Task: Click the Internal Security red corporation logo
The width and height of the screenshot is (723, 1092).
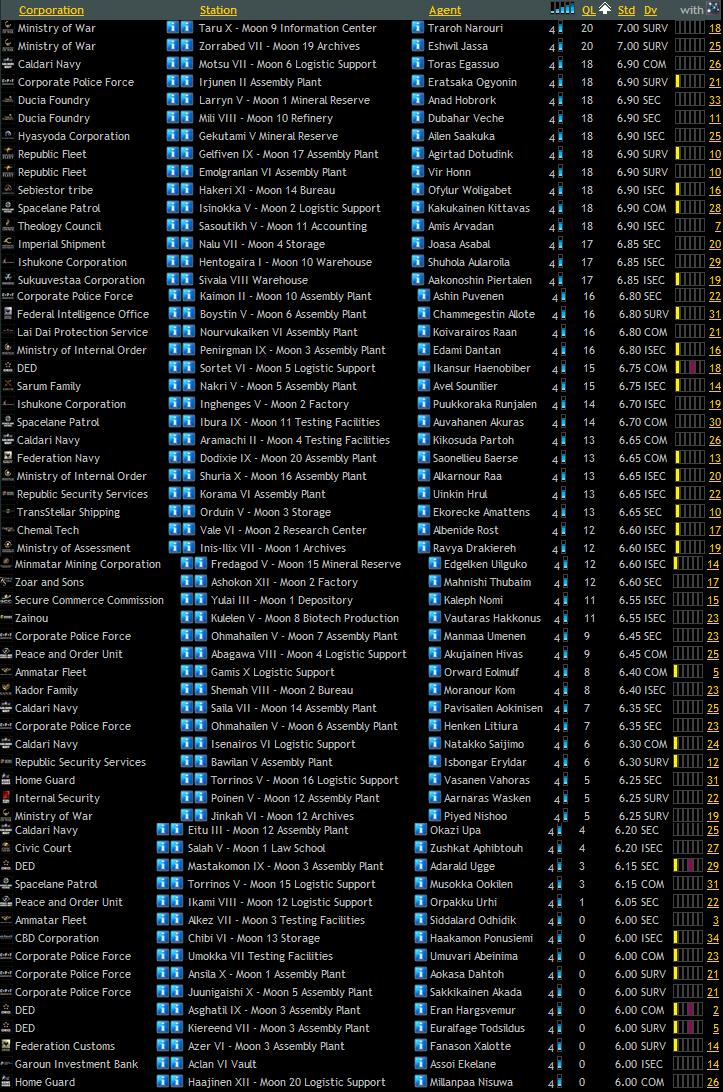Action: point(6,797)
